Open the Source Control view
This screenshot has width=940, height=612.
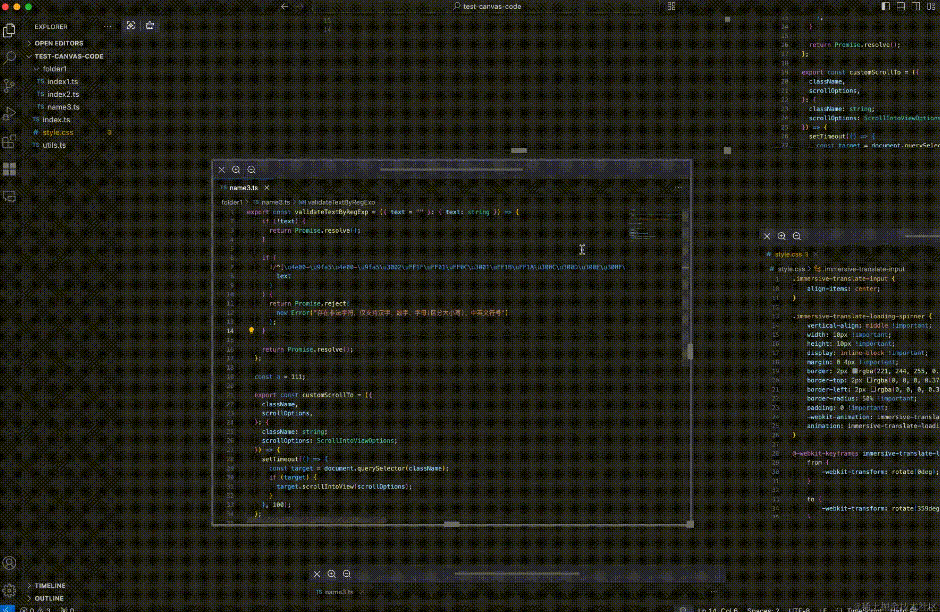tap(9, 86)
